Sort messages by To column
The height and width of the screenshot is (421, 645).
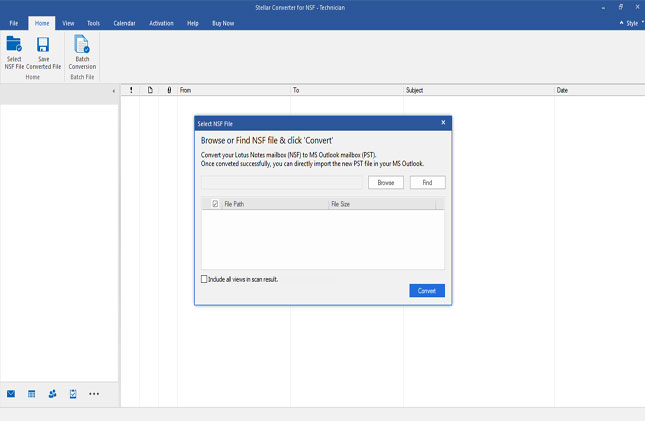[347, 90]
